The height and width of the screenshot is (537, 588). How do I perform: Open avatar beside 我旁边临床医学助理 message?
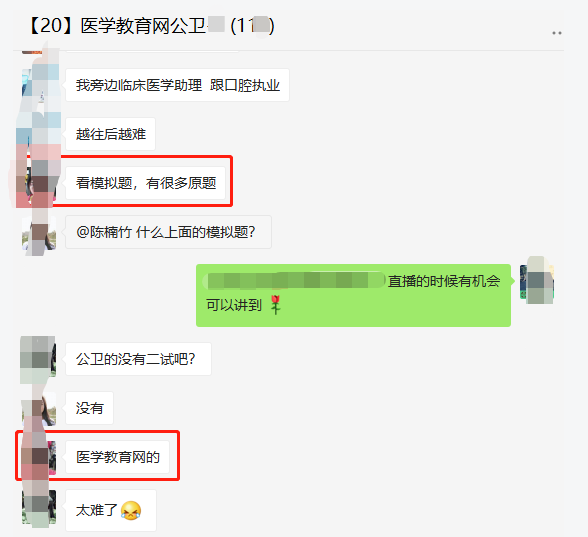click(x=39, y=86)
